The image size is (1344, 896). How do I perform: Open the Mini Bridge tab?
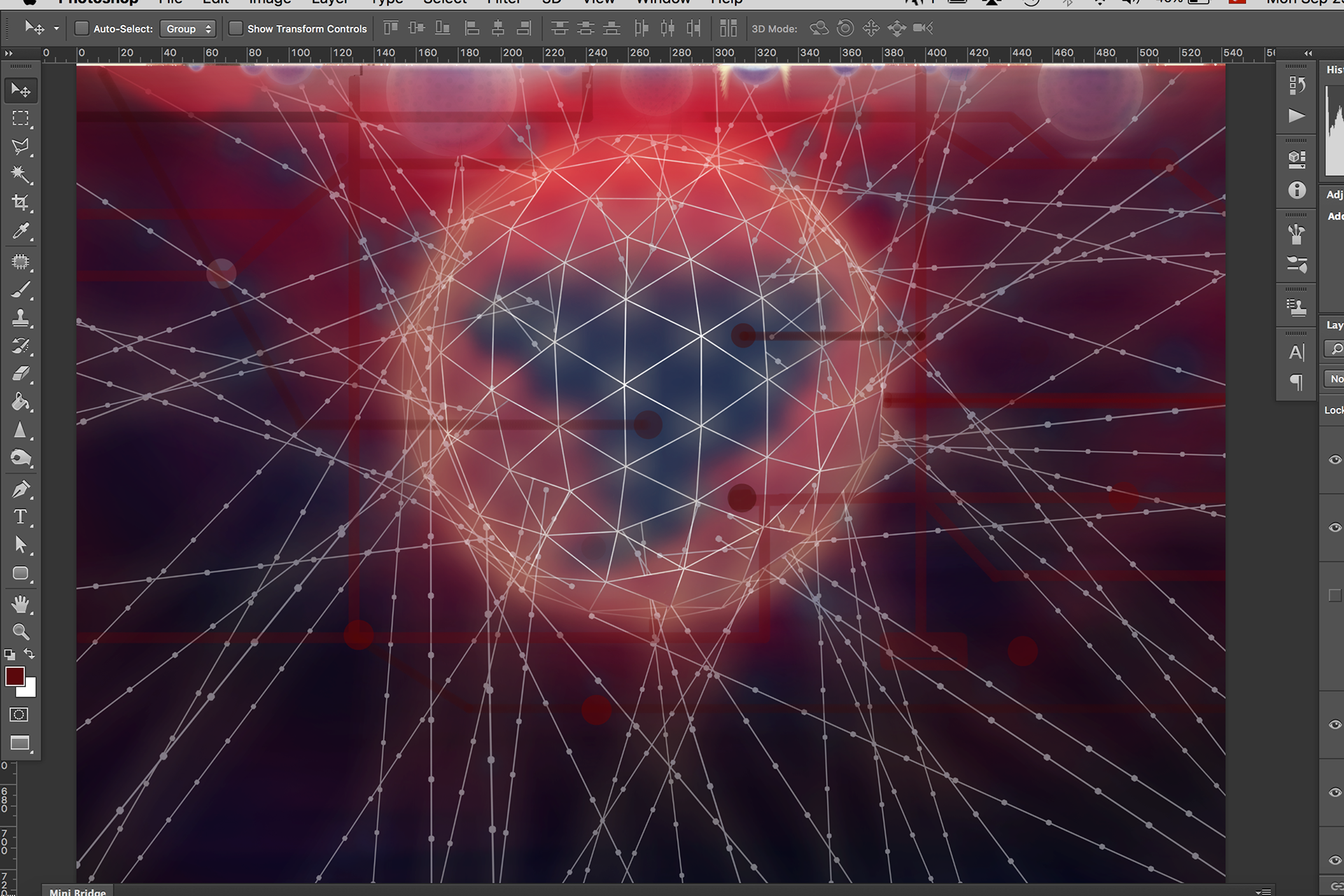pos(78,891)
